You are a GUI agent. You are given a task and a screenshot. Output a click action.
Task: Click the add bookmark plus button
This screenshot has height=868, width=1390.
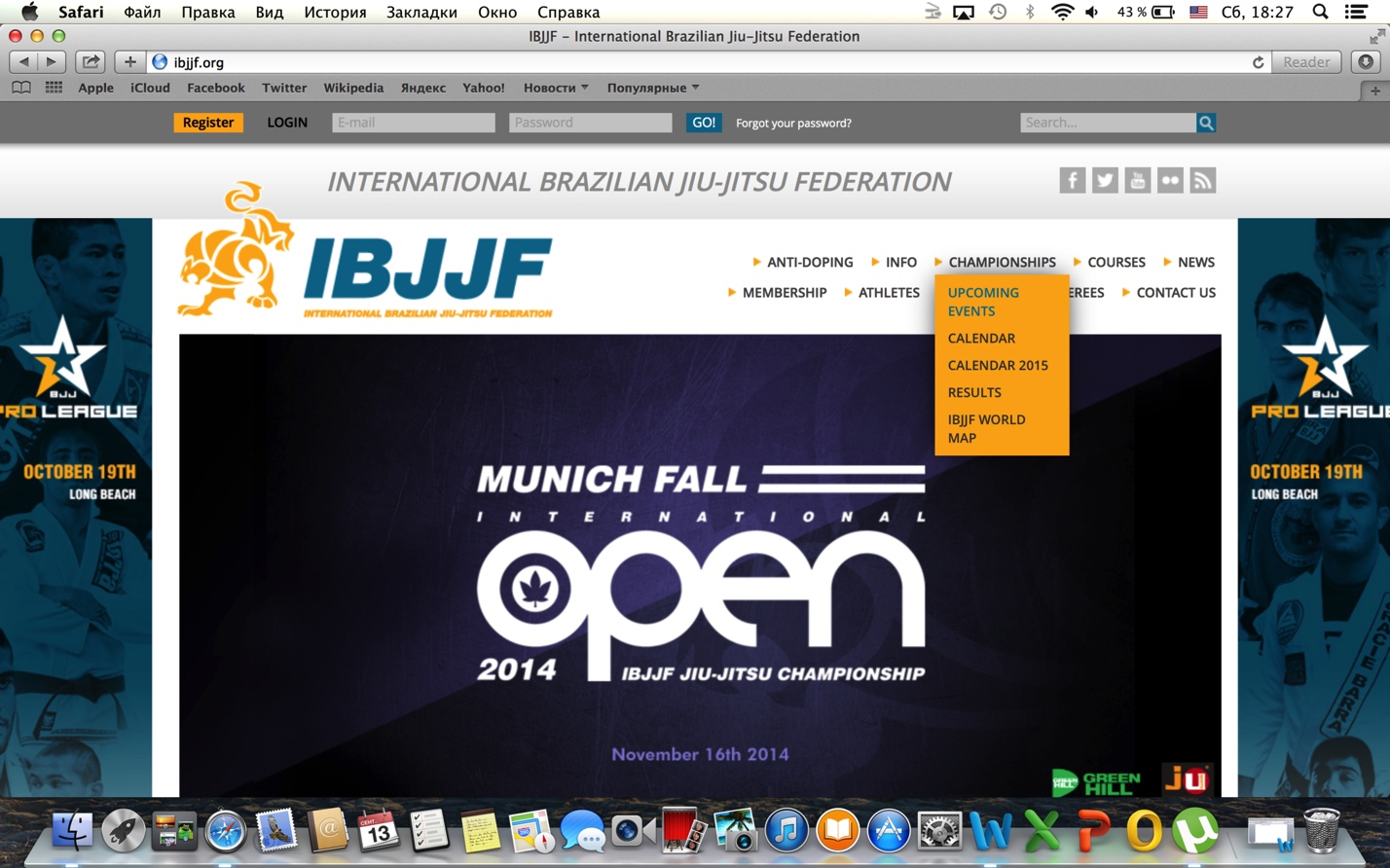pyautogui.click(x=129, y=61)
